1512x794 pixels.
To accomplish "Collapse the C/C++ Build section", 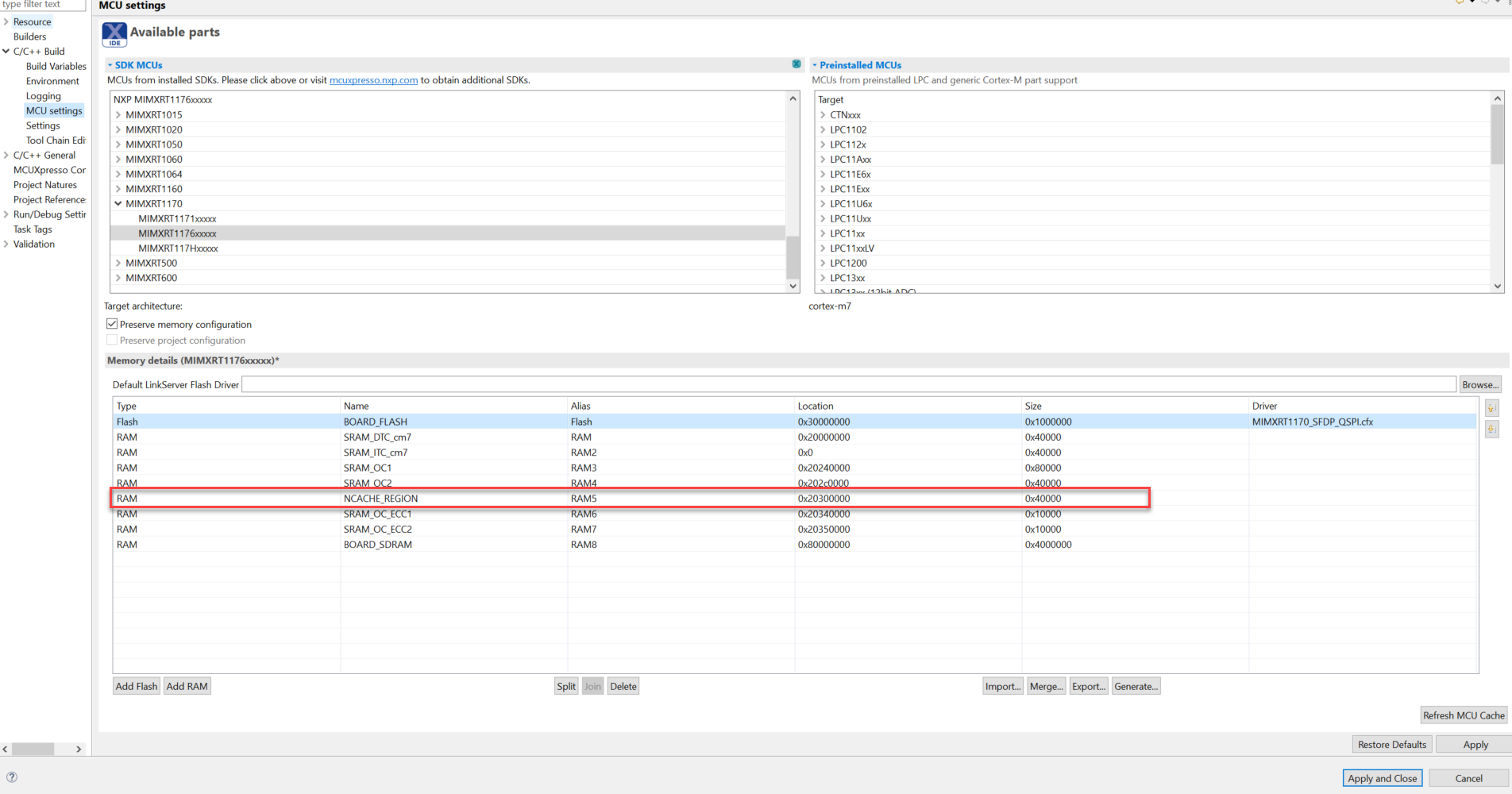I will tap(6, 51).
